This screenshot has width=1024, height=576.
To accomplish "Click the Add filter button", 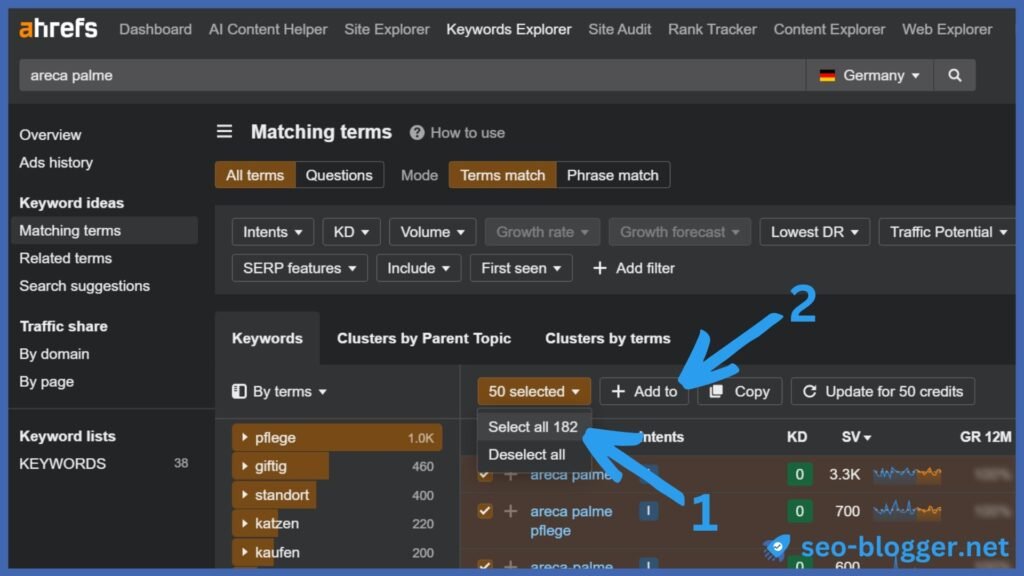I will [633, 268].
